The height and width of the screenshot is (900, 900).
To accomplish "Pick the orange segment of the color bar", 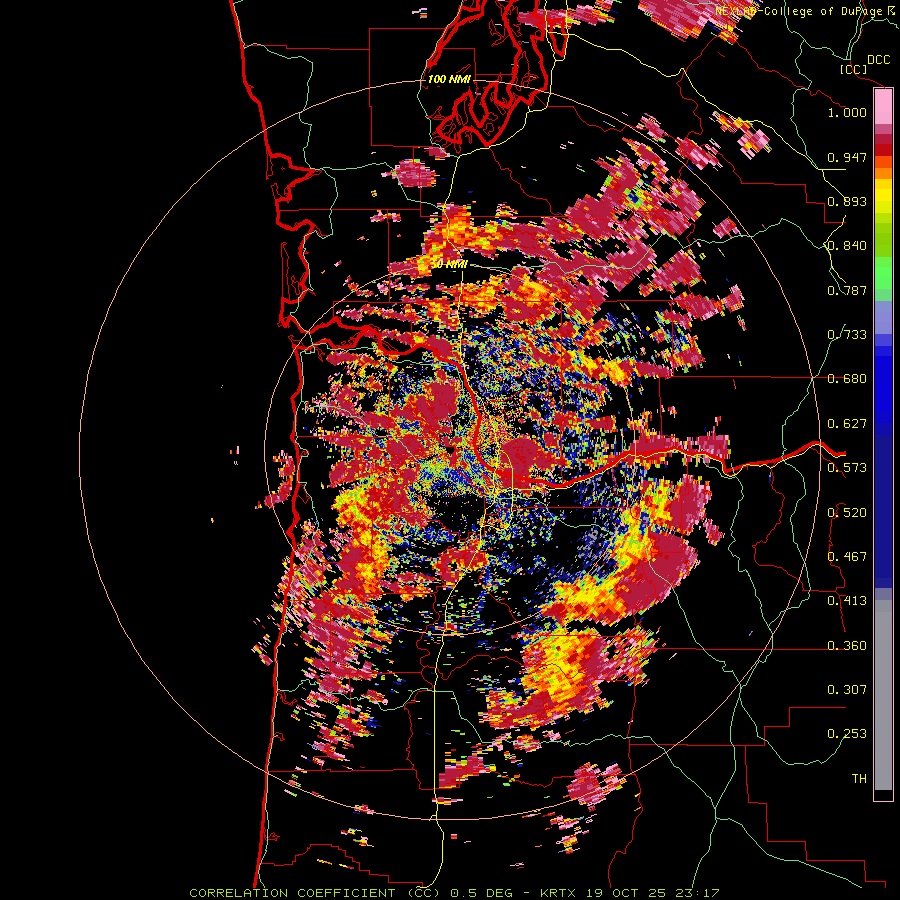I will 883,172.
